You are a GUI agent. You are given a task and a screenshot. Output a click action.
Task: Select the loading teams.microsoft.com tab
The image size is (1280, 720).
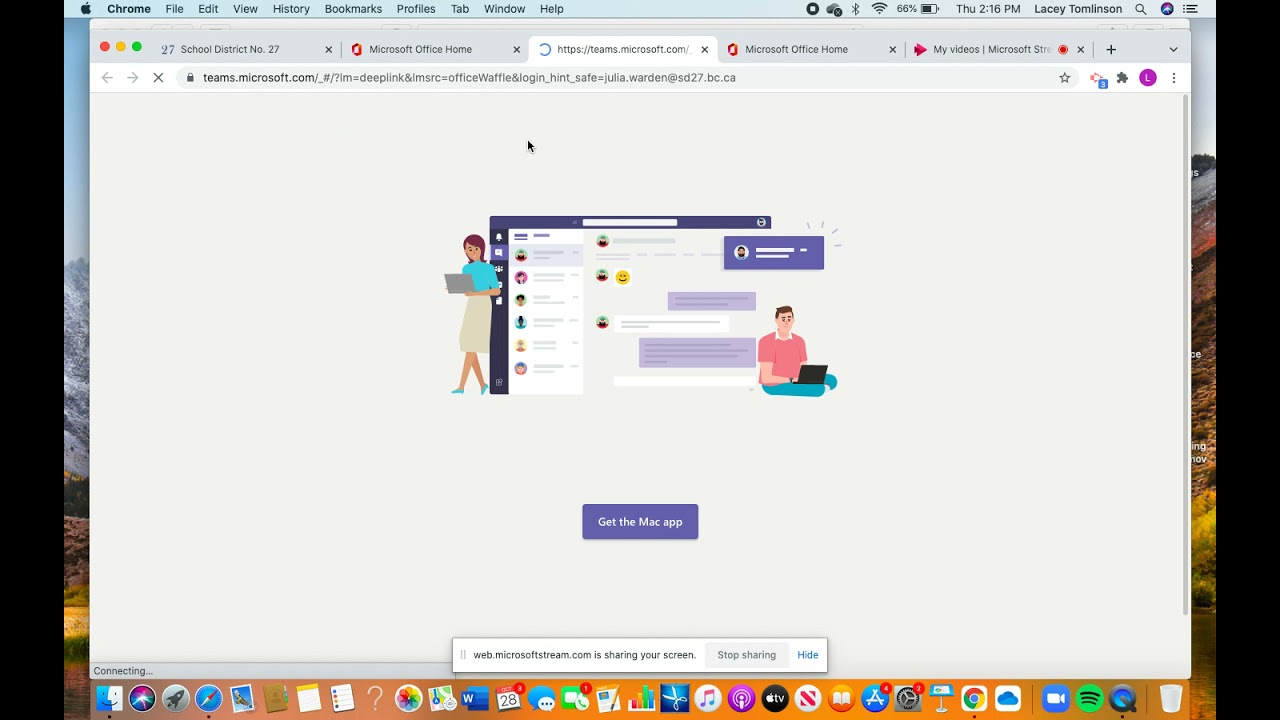click(622, 49)
